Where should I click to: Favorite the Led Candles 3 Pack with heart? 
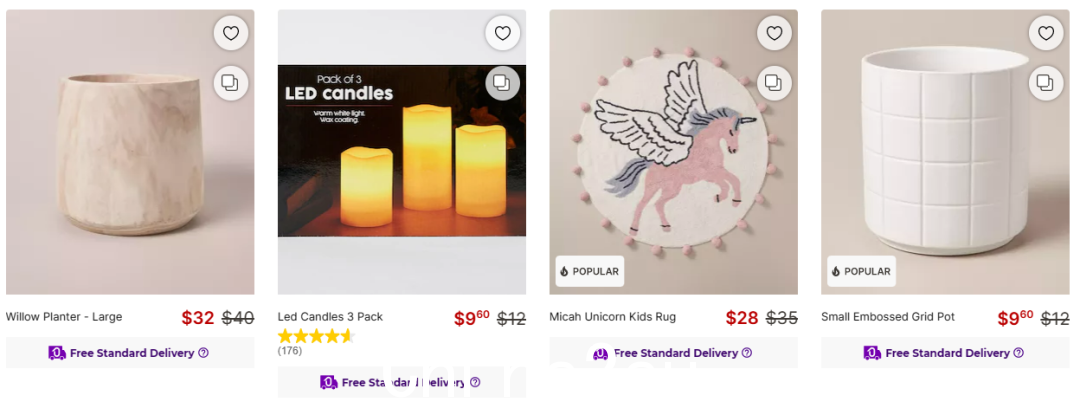pos(502,33)
